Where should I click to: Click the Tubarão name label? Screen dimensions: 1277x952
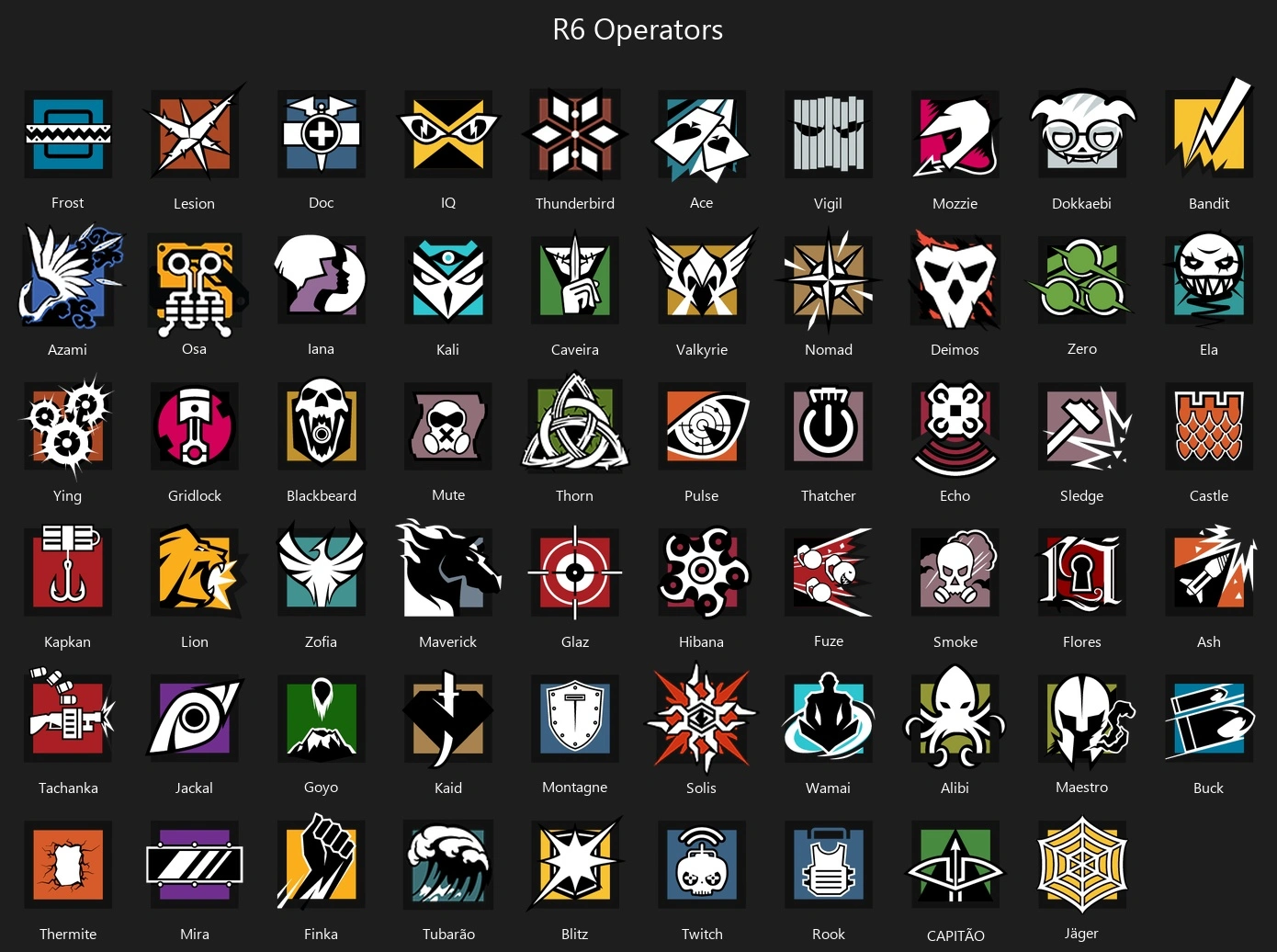pos(448,934)
